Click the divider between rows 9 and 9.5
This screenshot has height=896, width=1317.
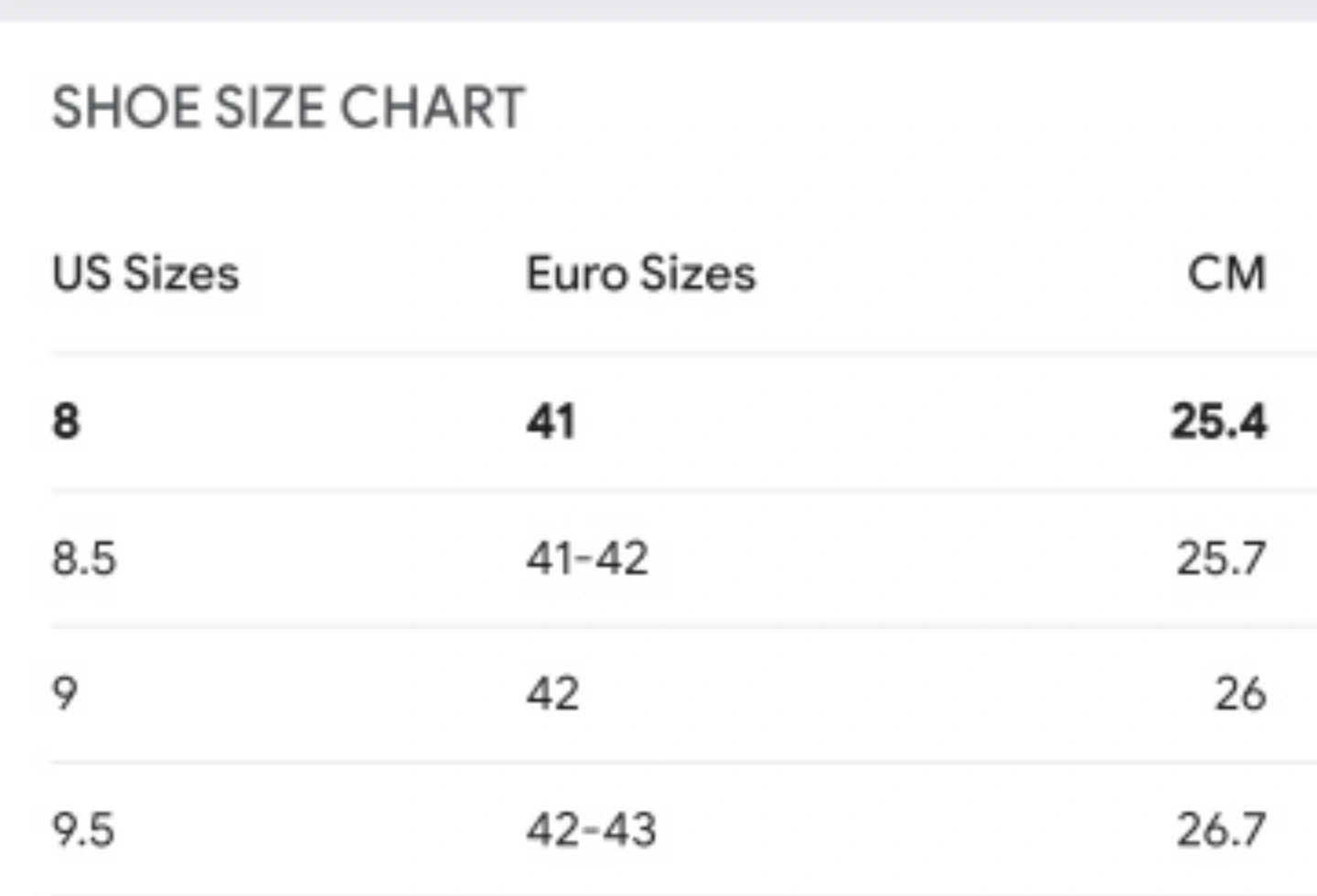658,762
